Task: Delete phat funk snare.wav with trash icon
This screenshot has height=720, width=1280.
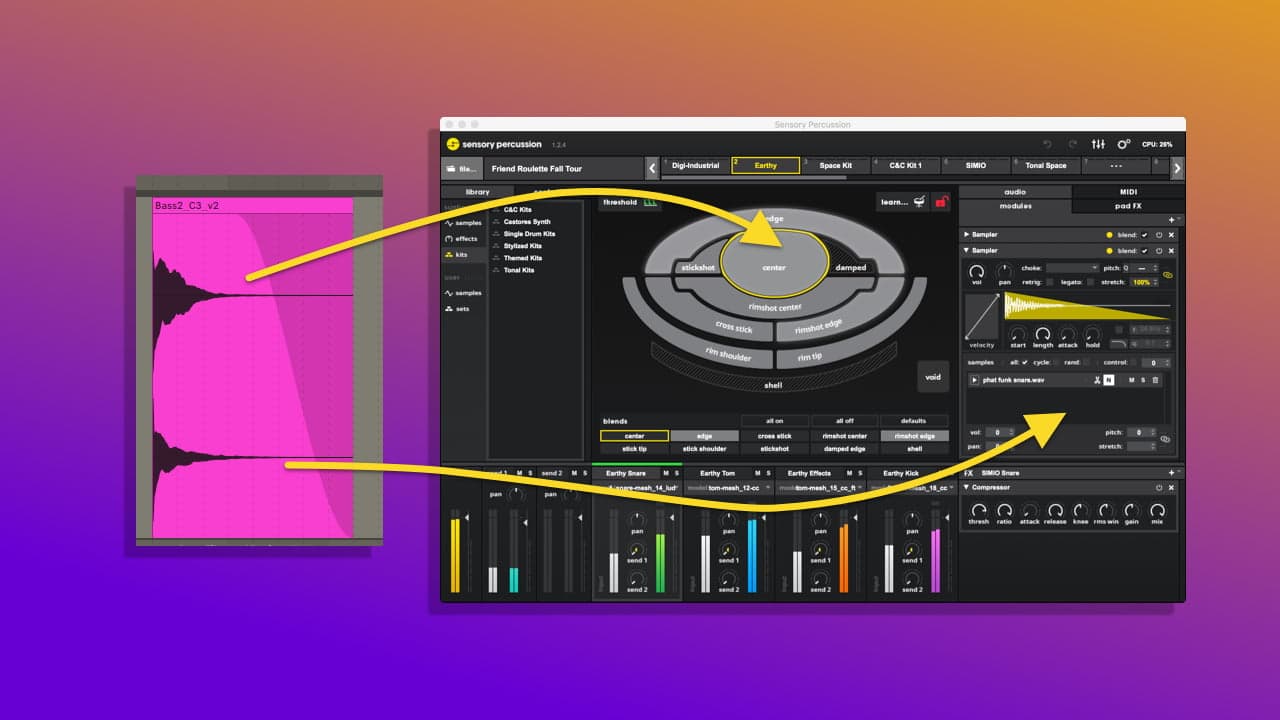Action: (x=1156, y=380)
